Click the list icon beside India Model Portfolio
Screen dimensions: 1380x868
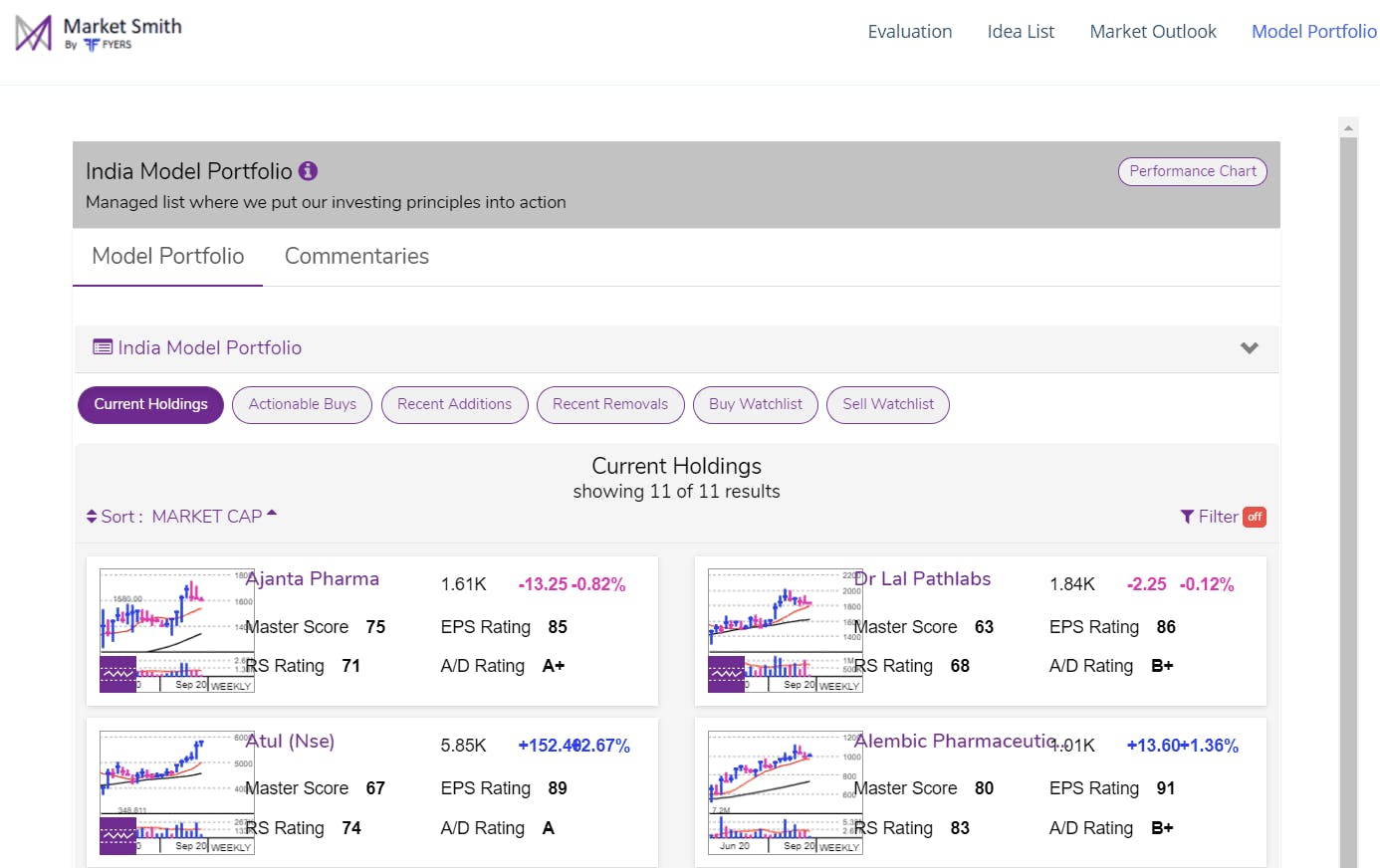[103, 347]
